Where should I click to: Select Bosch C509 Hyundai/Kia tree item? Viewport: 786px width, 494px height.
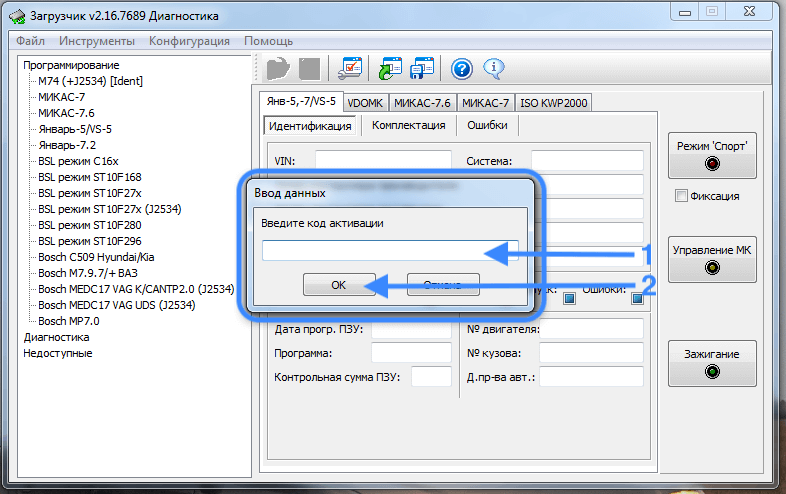coord(96,257)
